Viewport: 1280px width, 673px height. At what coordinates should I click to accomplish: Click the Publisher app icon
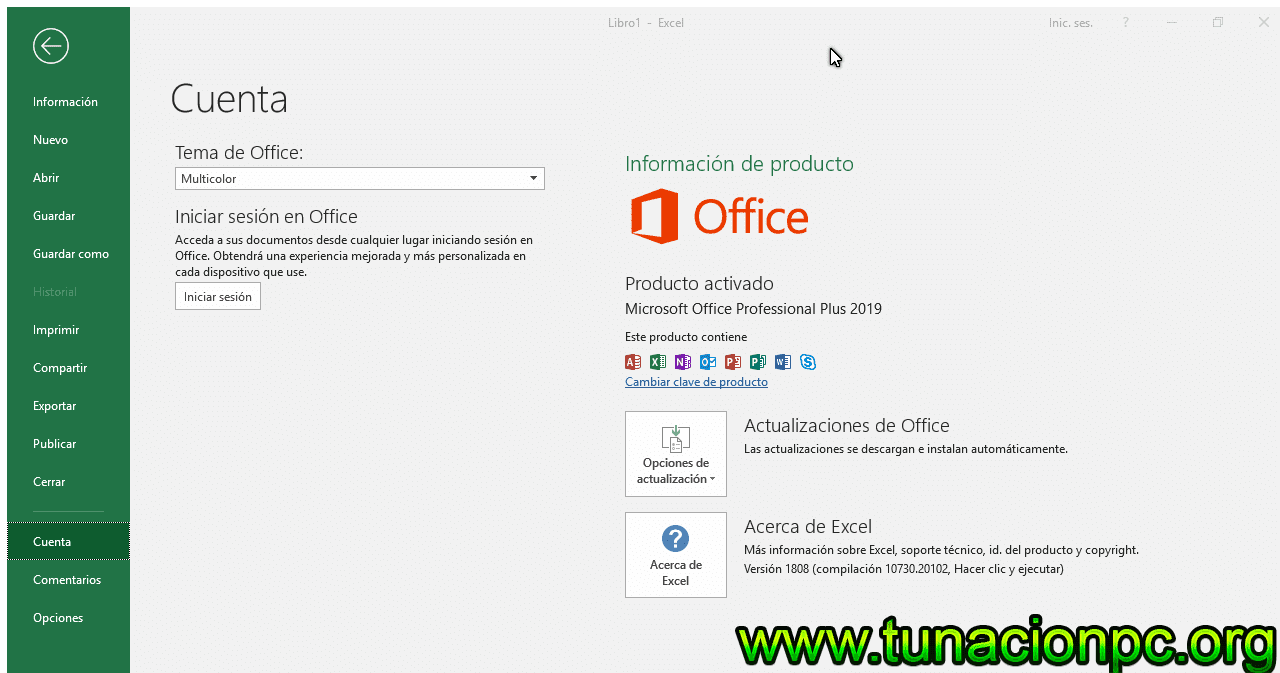(758, 362)
